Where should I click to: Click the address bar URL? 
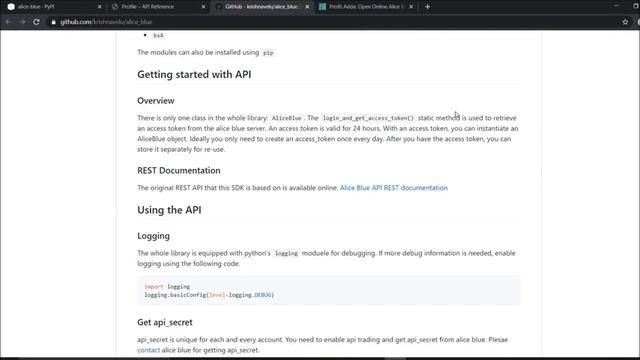click(106, 22)
